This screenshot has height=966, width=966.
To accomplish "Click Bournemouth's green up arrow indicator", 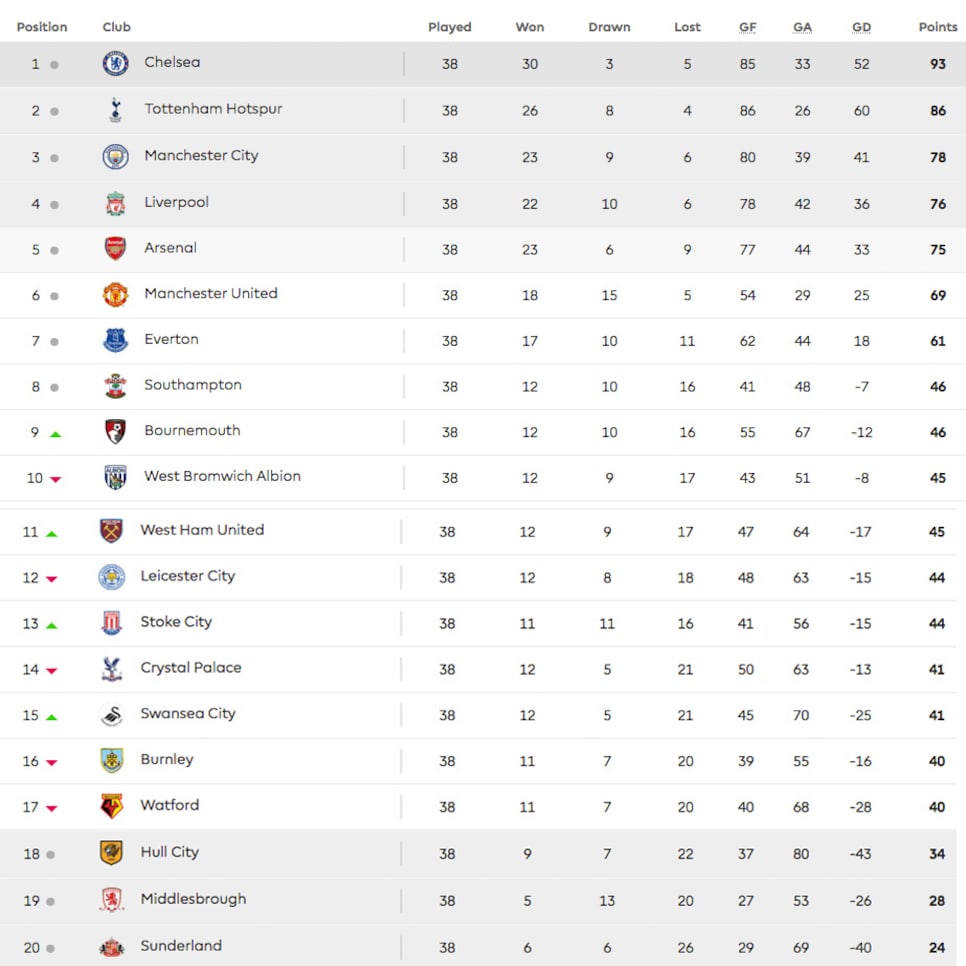I will (x=55, y=434).
